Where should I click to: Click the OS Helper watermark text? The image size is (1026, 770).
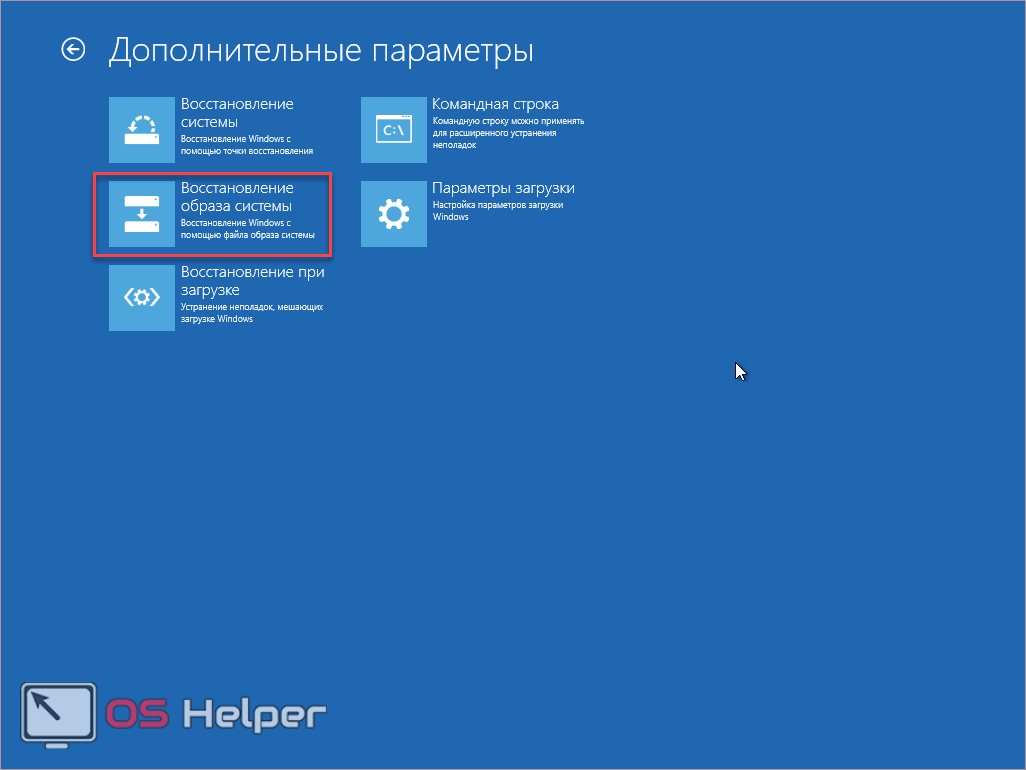point(216,716)
